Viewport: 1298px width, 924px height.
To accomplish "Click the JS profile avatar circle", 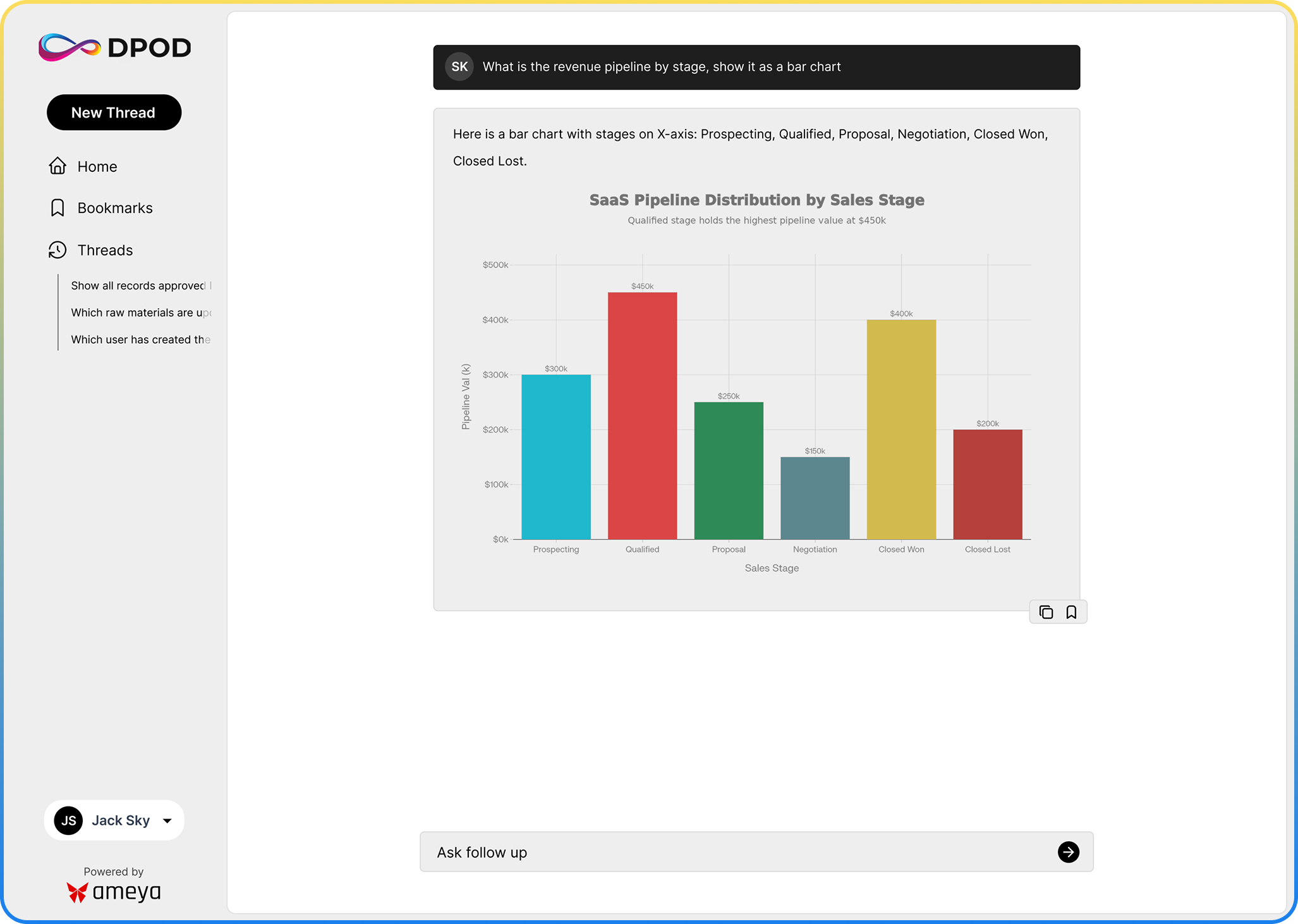I will click(69, 820).
